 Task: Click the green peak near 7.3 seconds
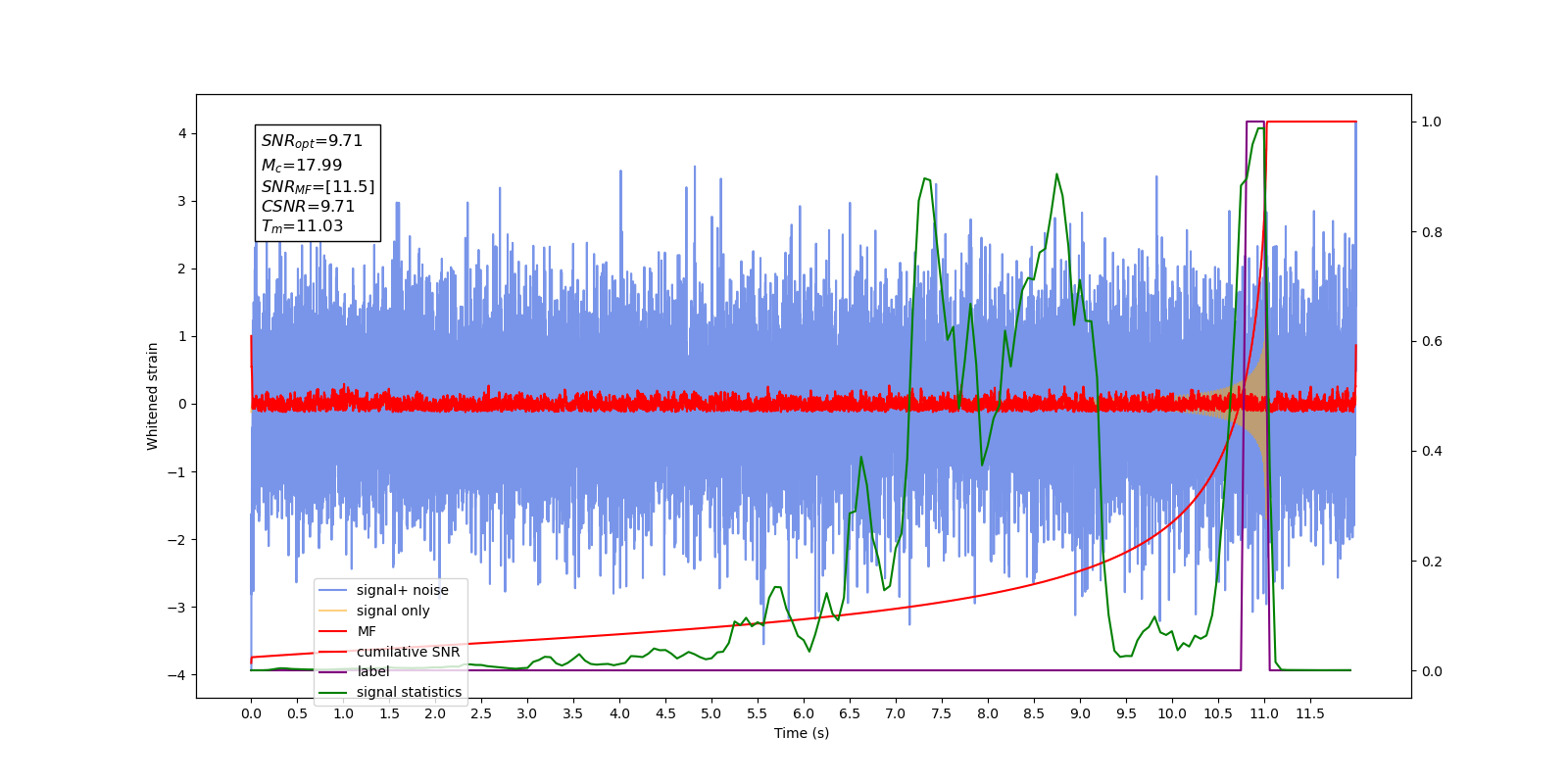pos(925,179)
